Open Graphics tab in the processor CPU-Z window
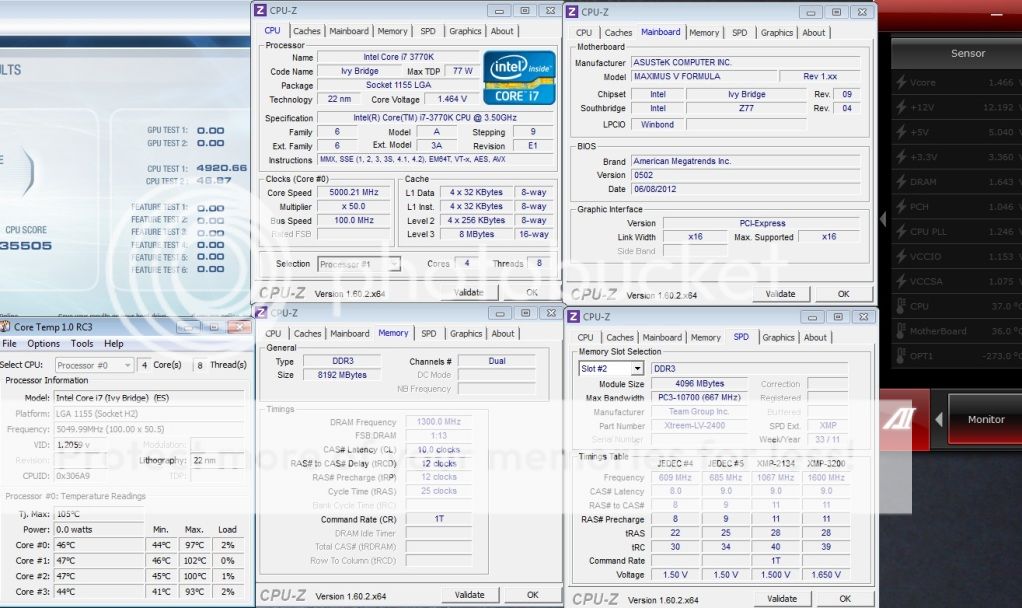The image size is (1022, 608). click(465, 31)
